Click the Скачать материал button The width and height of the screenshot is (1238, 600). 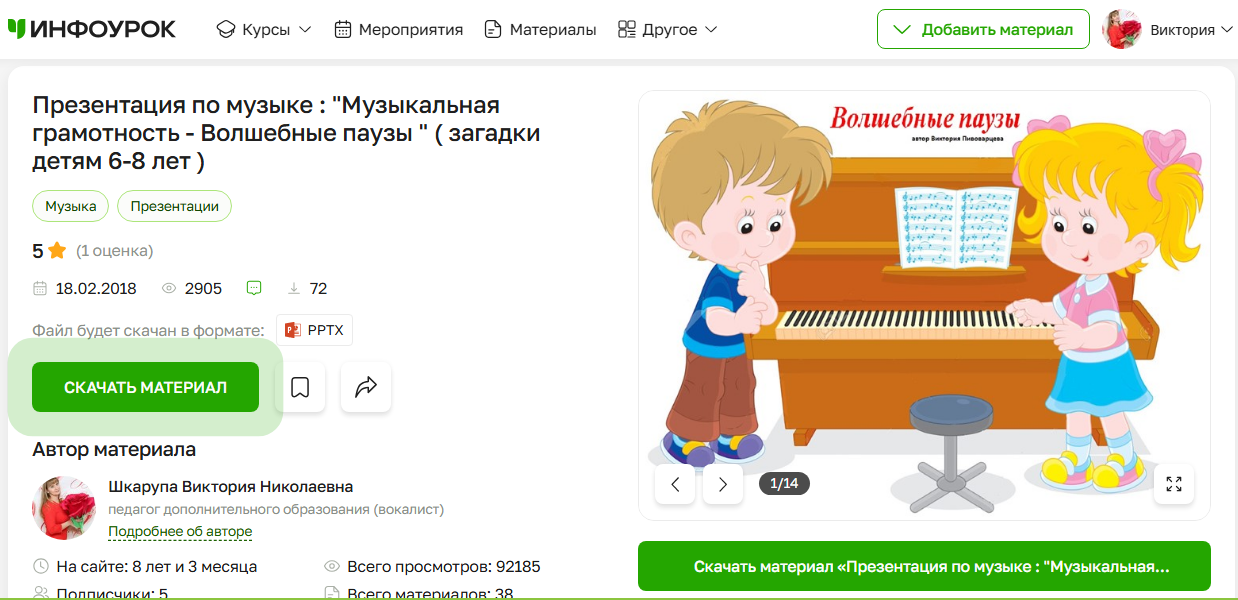coord(146,387)
